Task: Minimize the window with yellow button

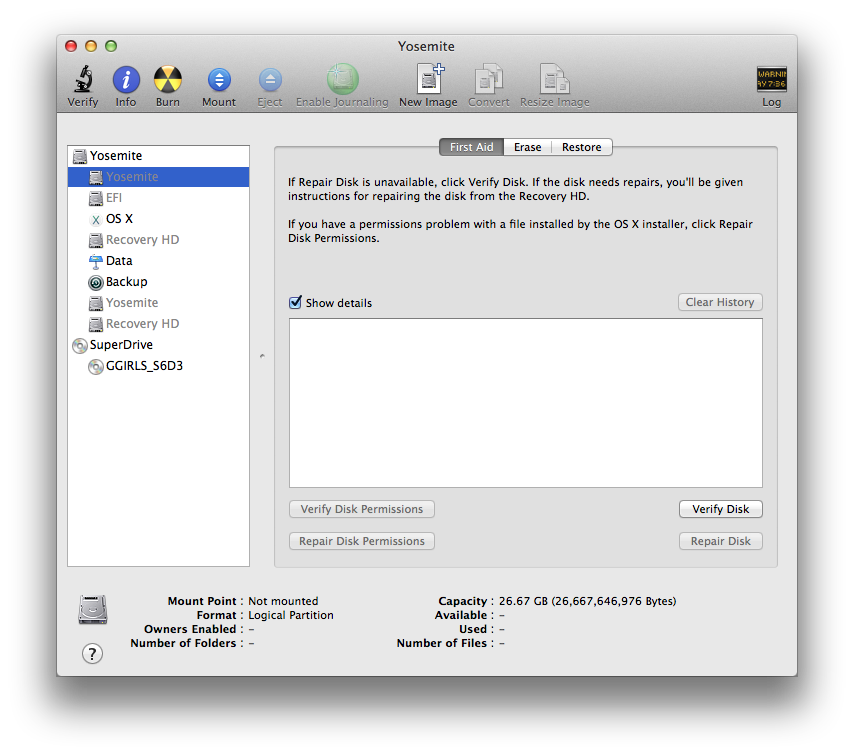Action: [x=91, y=46]
